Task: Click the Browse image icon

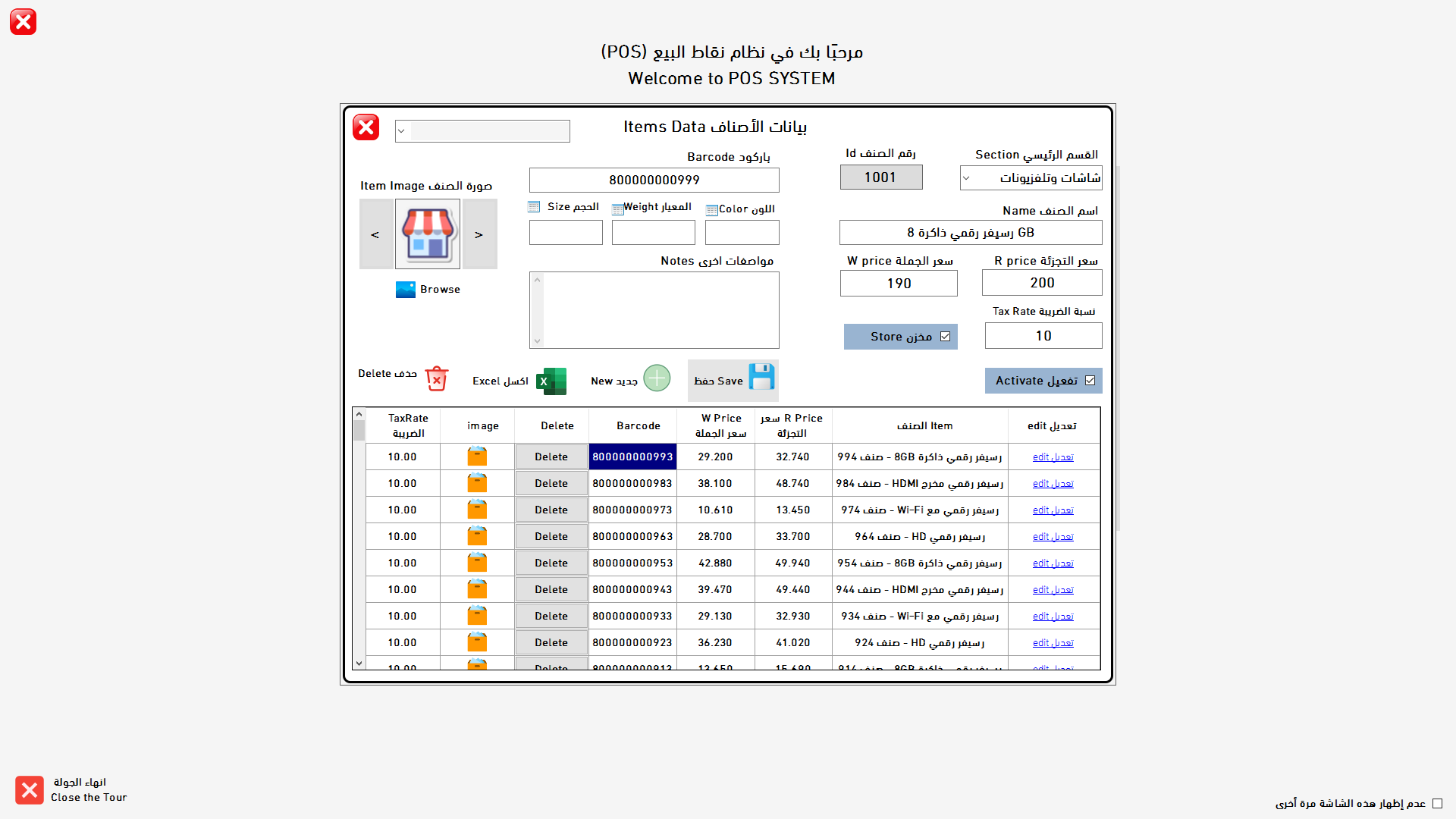Action: pyautogui.click(x=406, y=289)
